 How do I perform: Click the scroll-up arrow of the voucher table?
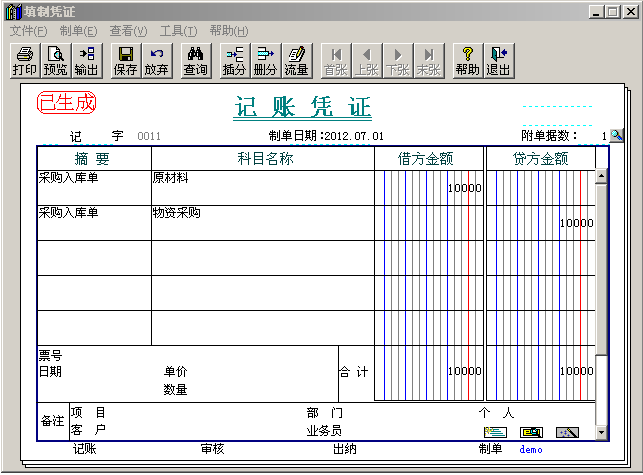tap(601, 176)
